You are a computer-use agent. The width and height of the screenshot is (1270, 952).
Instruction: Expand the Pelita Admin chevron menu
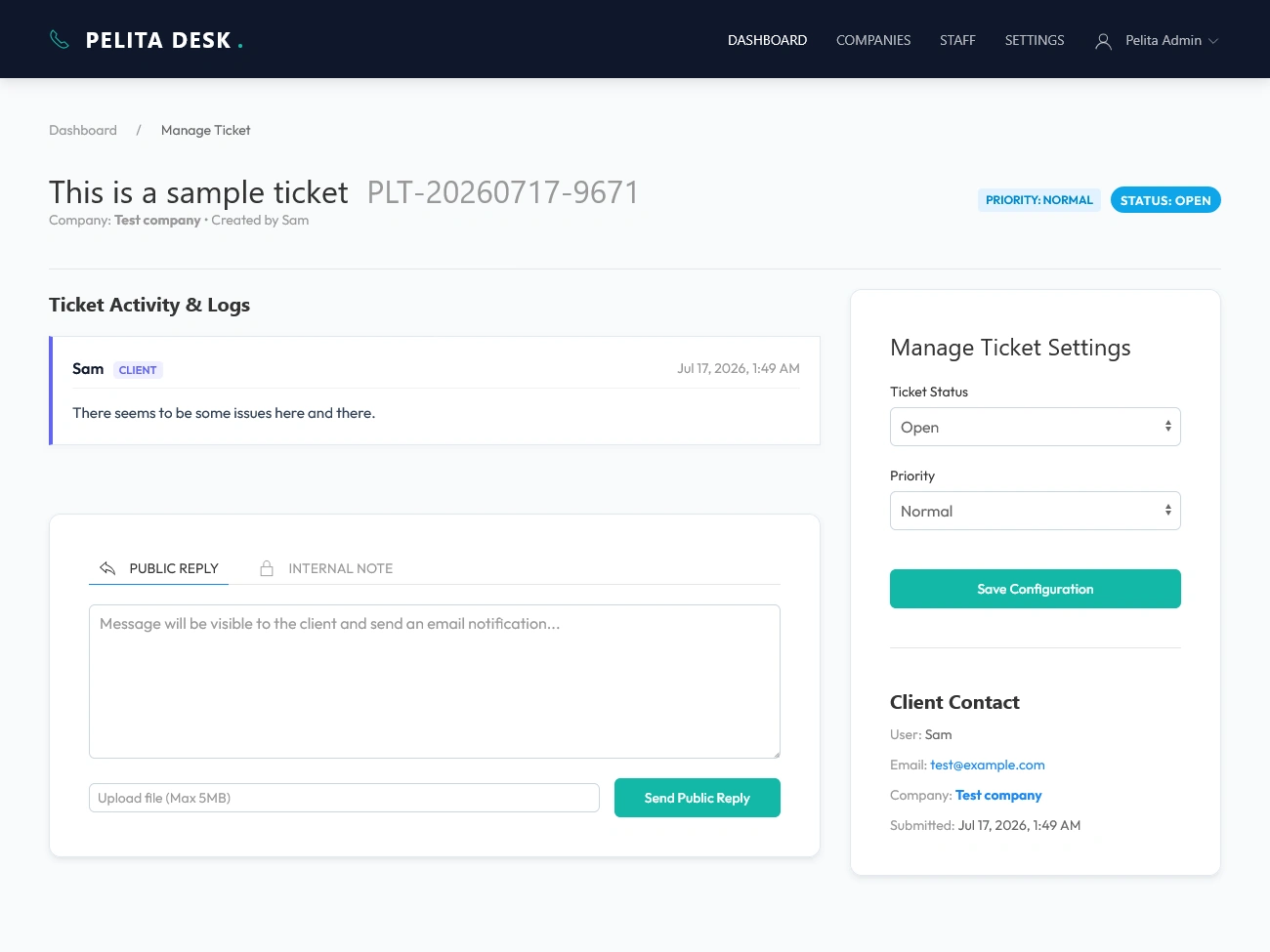1213,41
